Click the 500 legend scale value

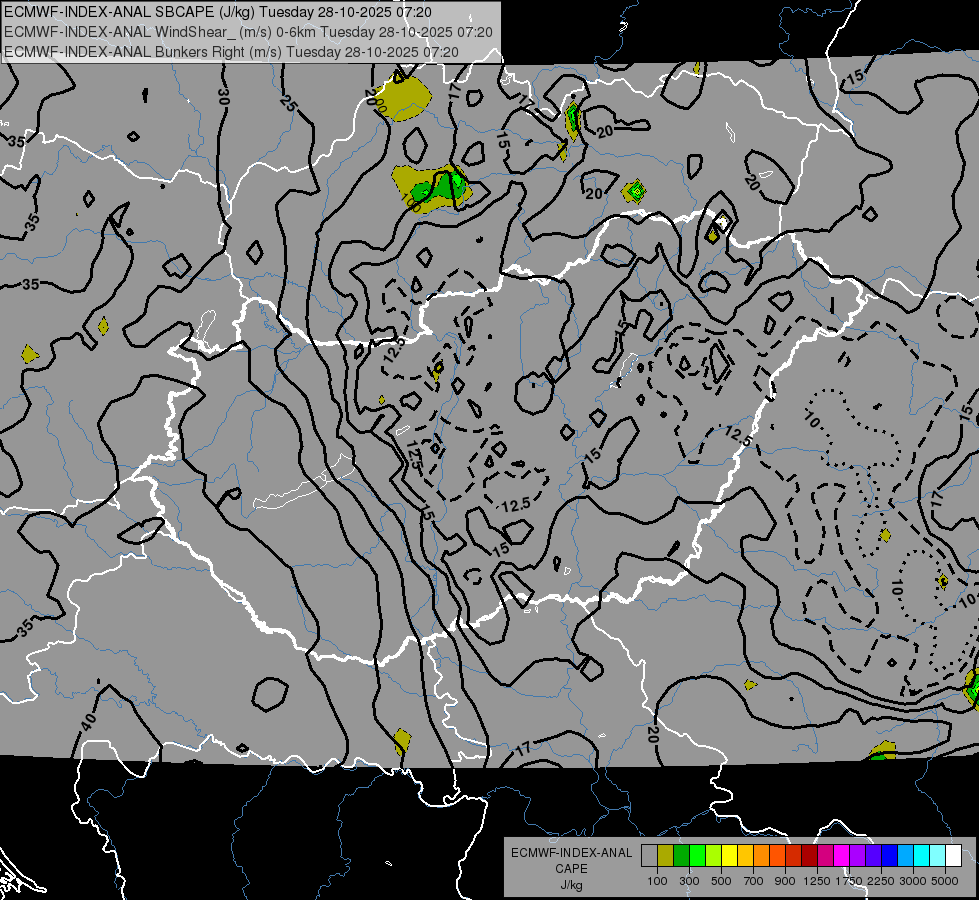coord(721,881)
